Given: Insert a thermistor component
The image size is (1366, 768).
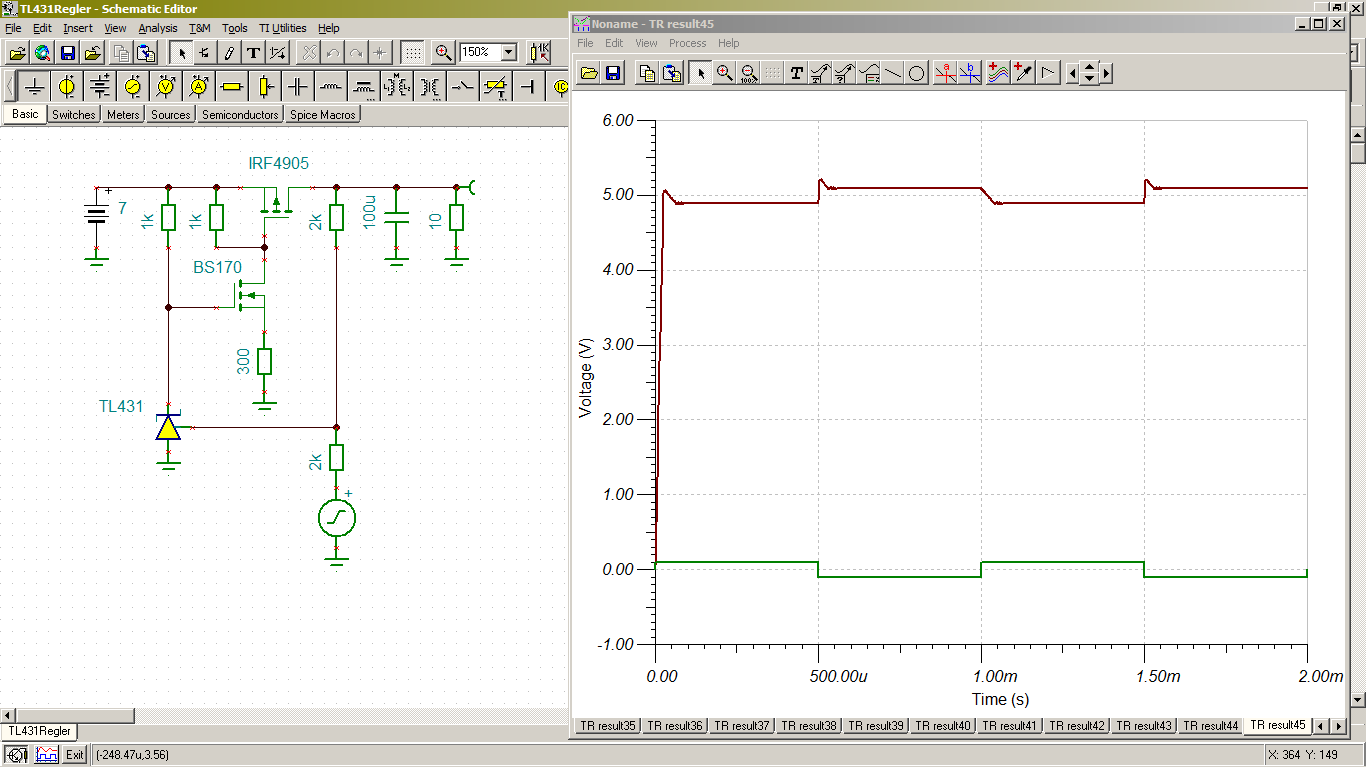Looking at the screenshot, I should tap(496, 87).
